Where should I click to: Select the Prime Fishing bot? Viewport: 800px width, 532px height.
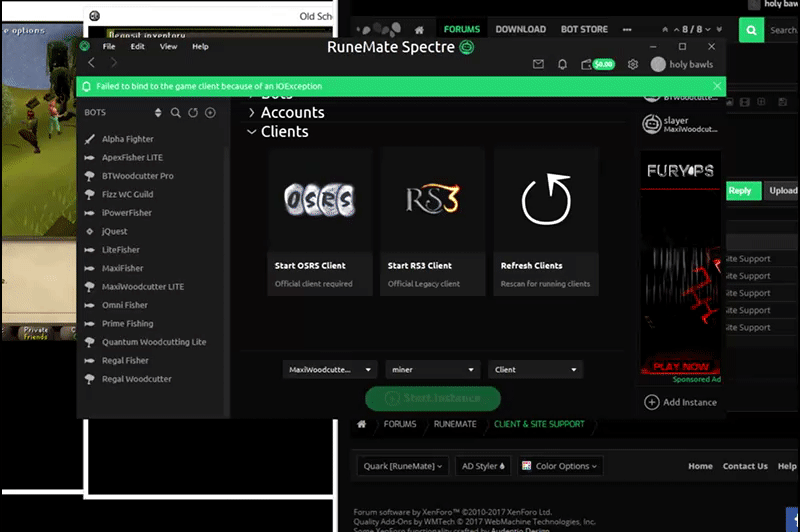coord(128,323)
